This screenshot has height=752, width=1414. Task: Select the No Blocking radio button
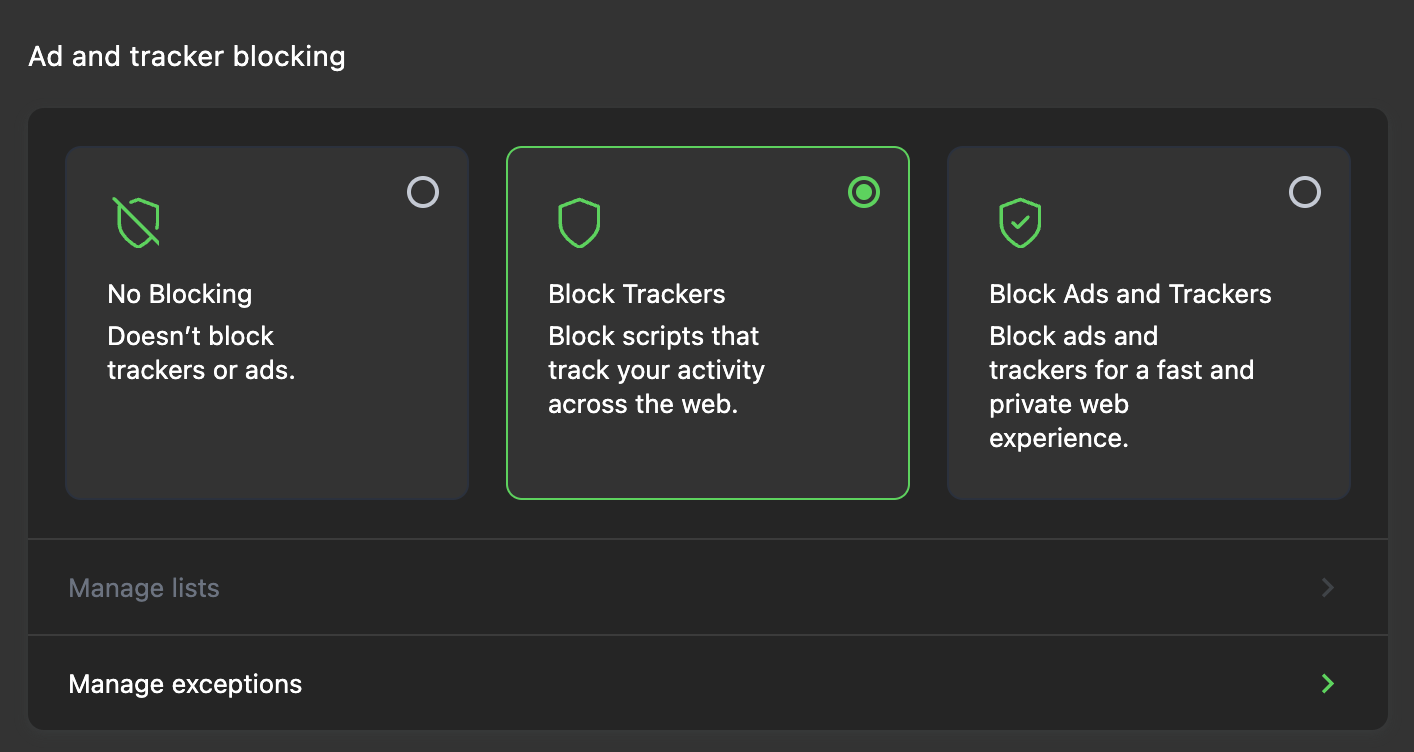[x=423, y=192]
